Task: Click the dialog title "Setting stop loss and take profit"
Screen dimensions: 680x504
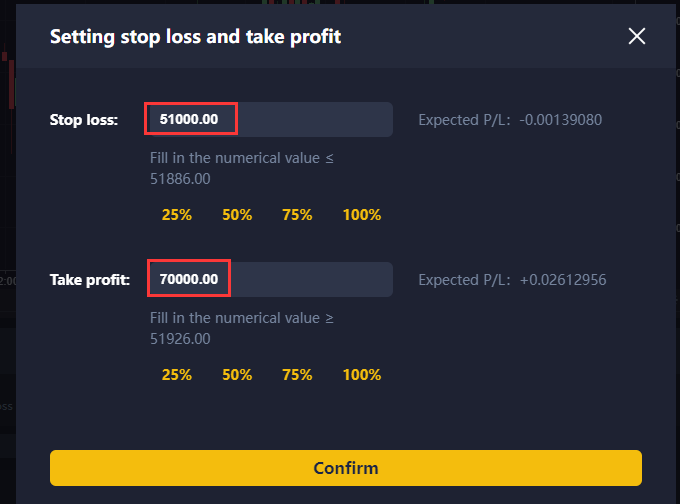Action: tap(195, 37)
